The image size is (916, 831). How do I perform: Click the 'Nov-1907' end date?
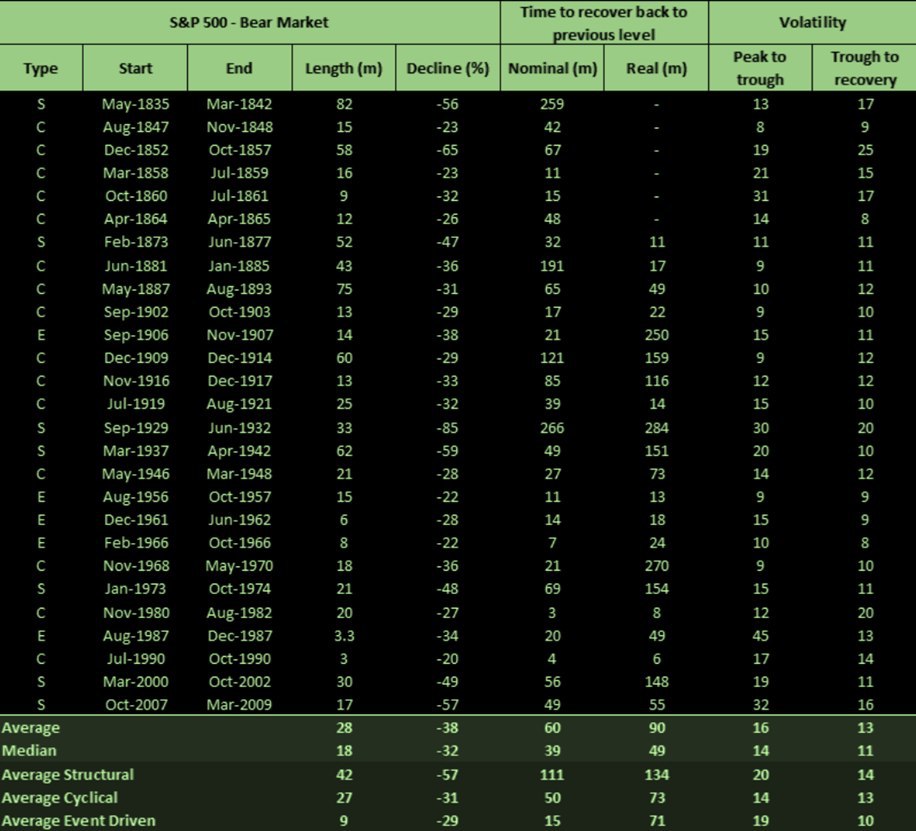point(240,335)
